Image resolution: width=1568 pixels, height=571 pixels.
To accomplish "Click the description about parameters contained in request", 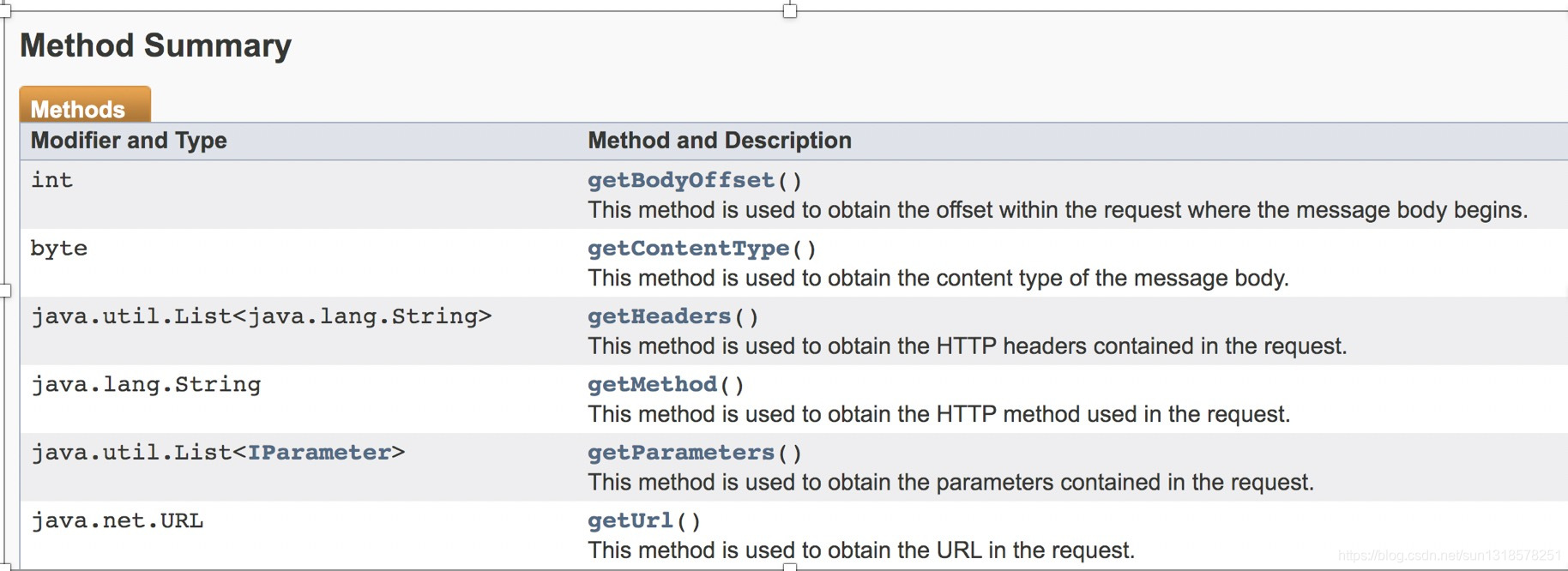I will pyautogui.click(x=951, y=483).
